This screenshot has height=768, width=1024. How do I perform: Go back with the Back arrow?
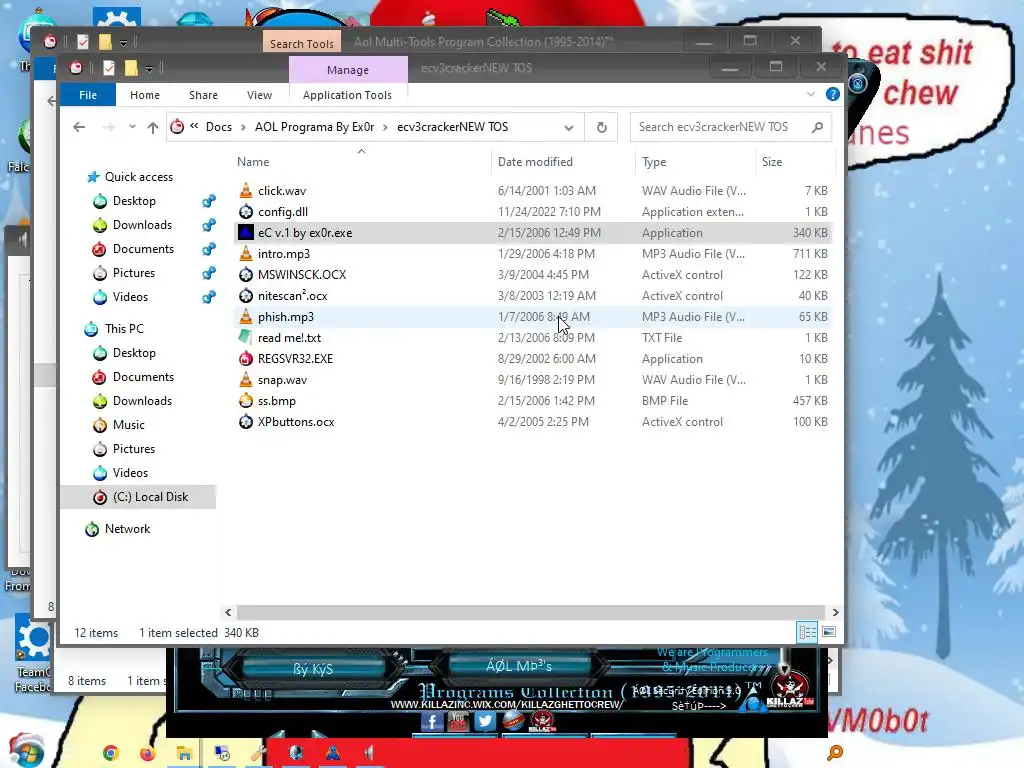[79, 127]
